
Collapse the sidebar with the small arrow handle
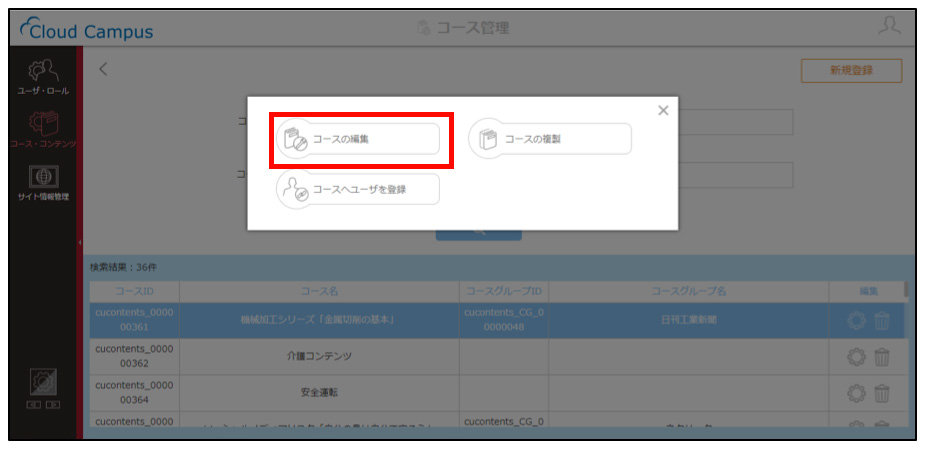click(80, 242)
